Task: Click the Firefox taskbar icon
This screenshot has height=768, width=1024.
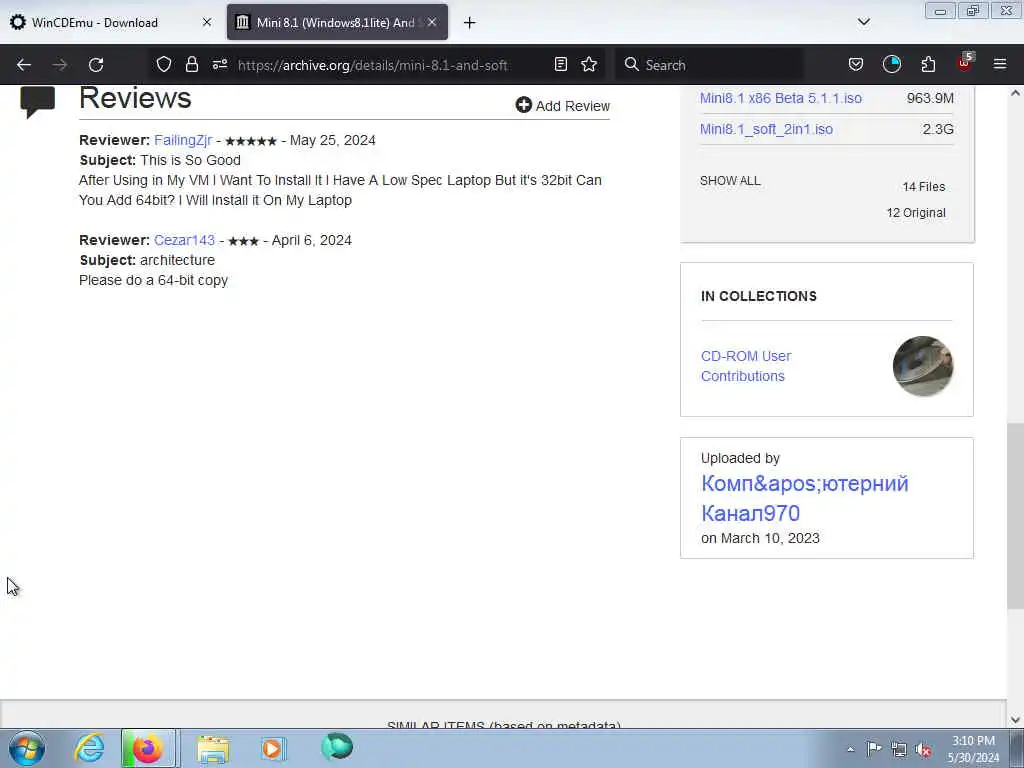Action: pyautogui.click(x=148, y=748)
